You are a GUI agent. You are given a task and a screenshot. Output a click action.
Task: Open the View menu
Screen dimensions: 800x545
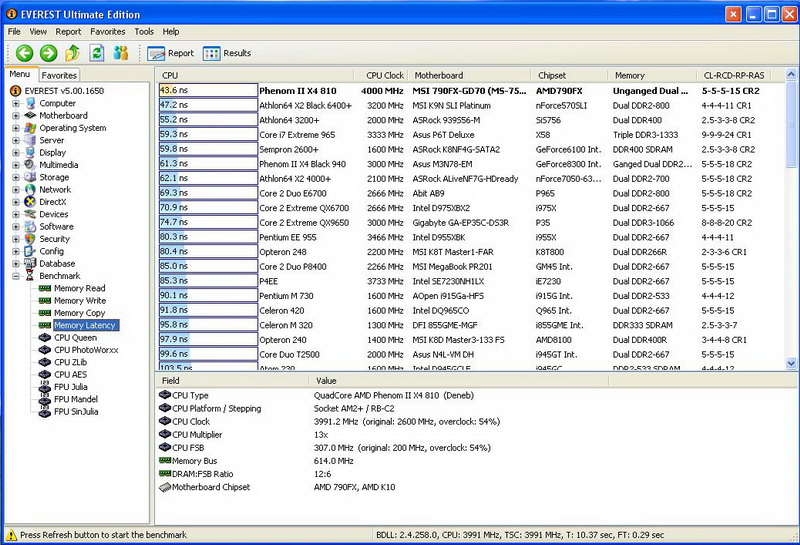pyautogui.click(x=38, y=32)
